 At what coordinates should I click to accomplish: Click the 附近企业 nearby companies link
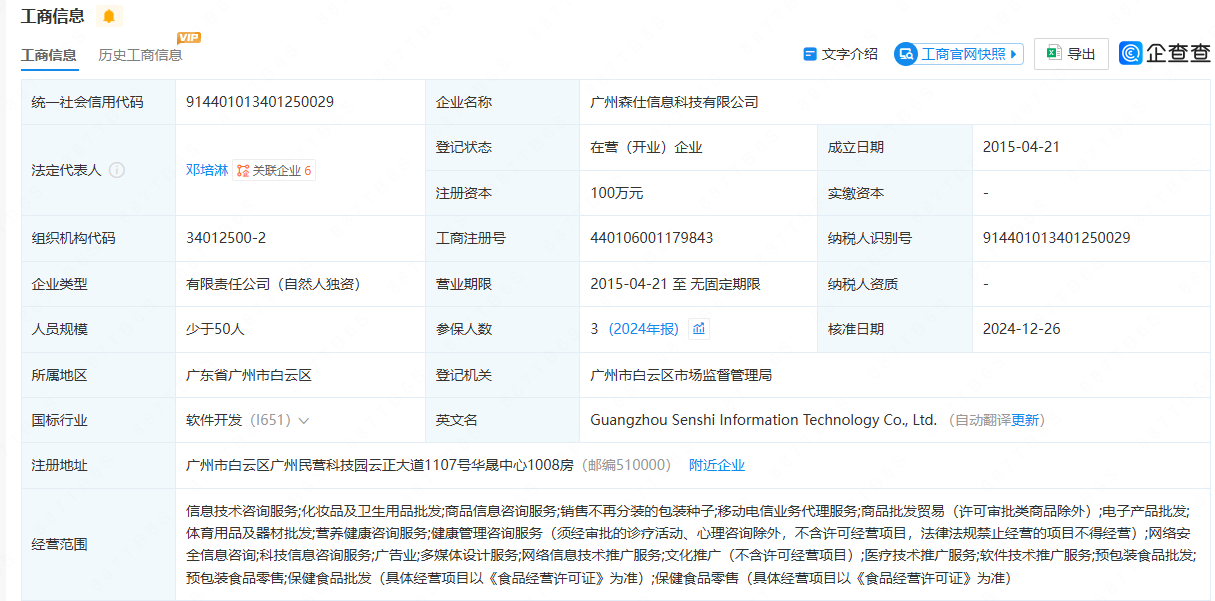point(717,465)
